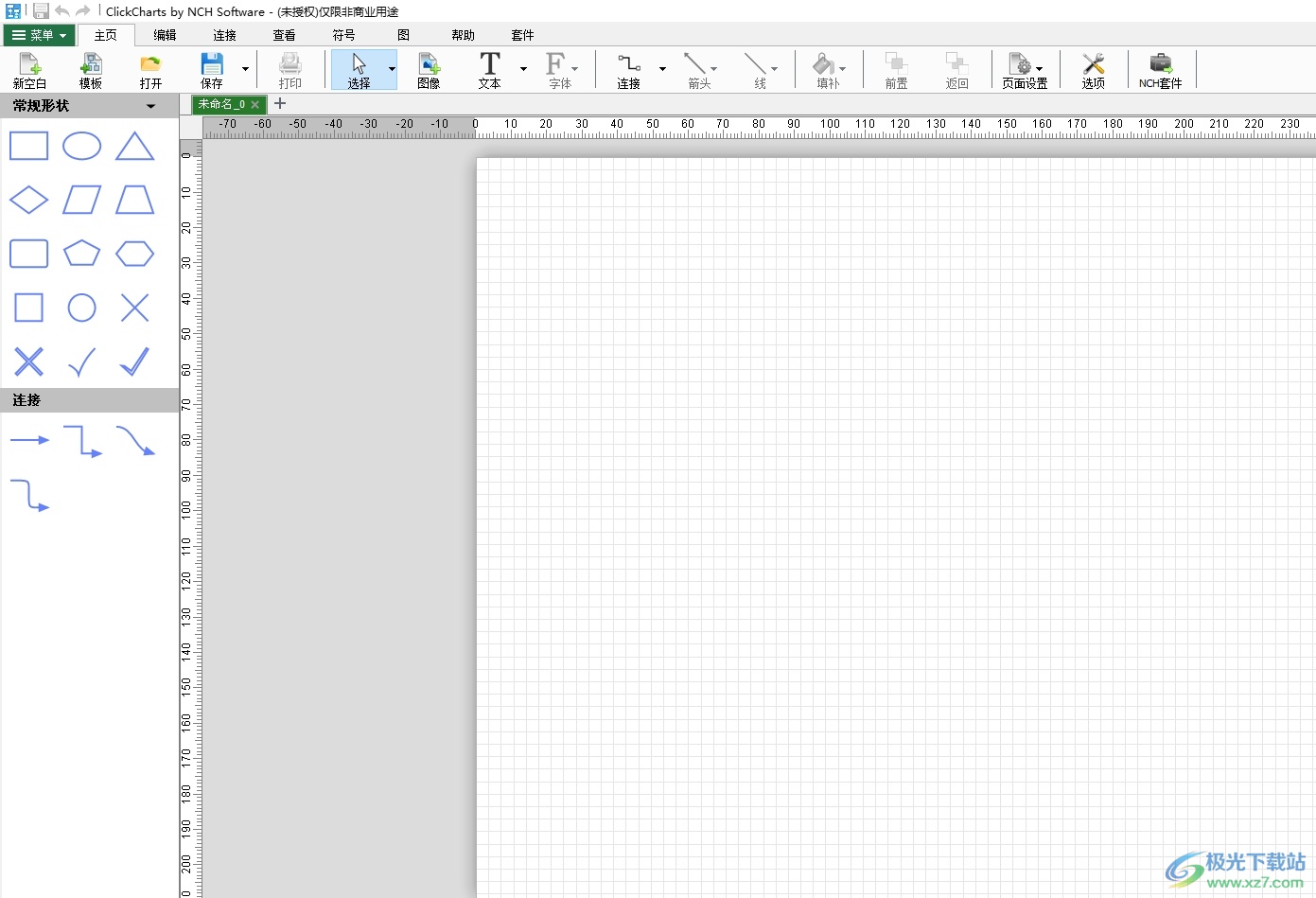The height and width of the screenshot is (898, 1316).
Task: Open Page Setup (页面设置)
Action: 1025,70
